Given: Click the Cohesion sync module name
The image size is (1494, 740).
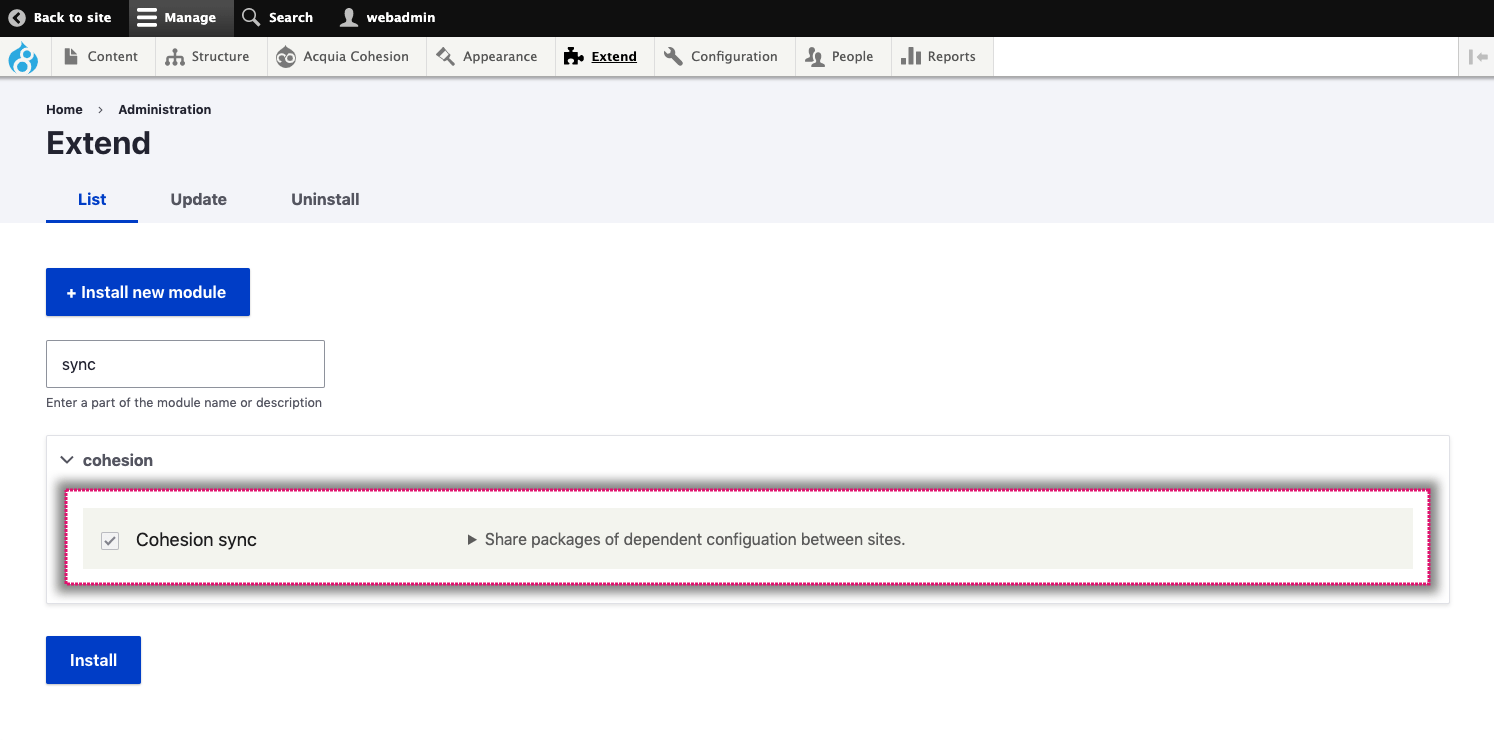Looking at the screenshot, I should (x=196, y=540).
